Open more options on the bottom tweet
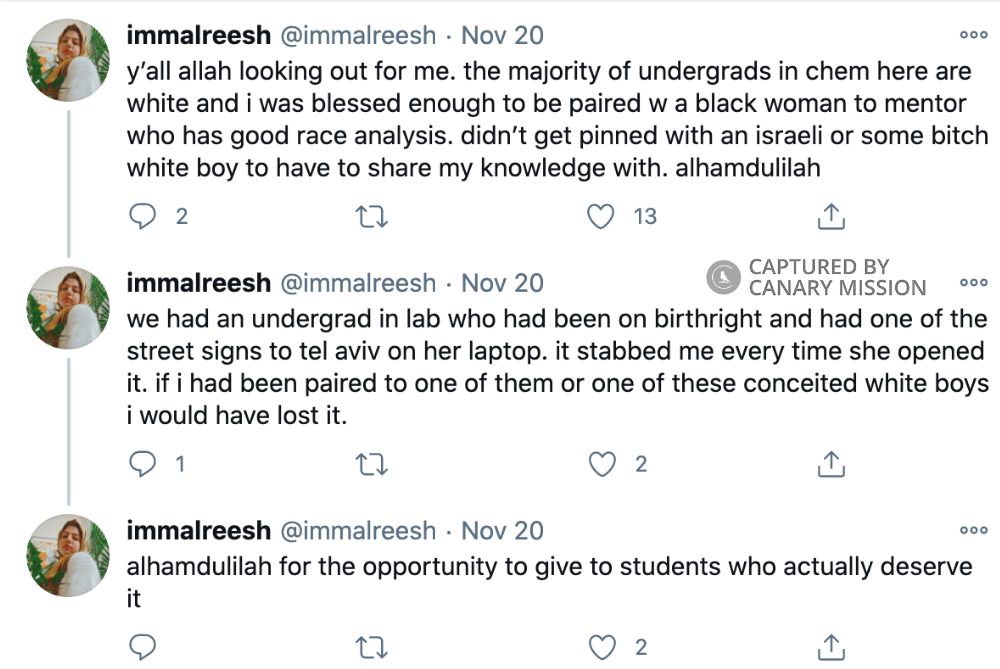This screenshot has width=1000, height=669. coord(975,528)
